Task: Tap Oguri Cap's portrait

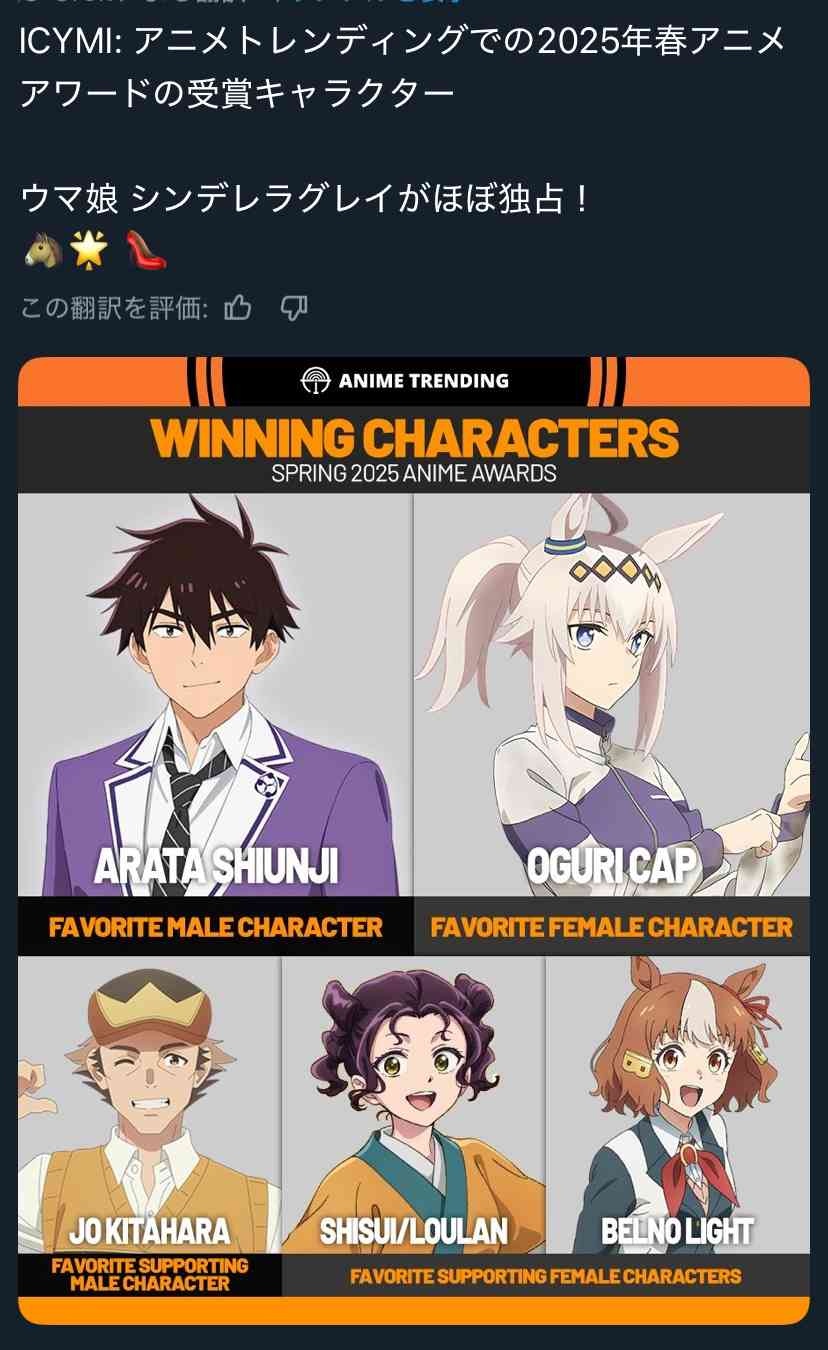Action: (612, 694)
